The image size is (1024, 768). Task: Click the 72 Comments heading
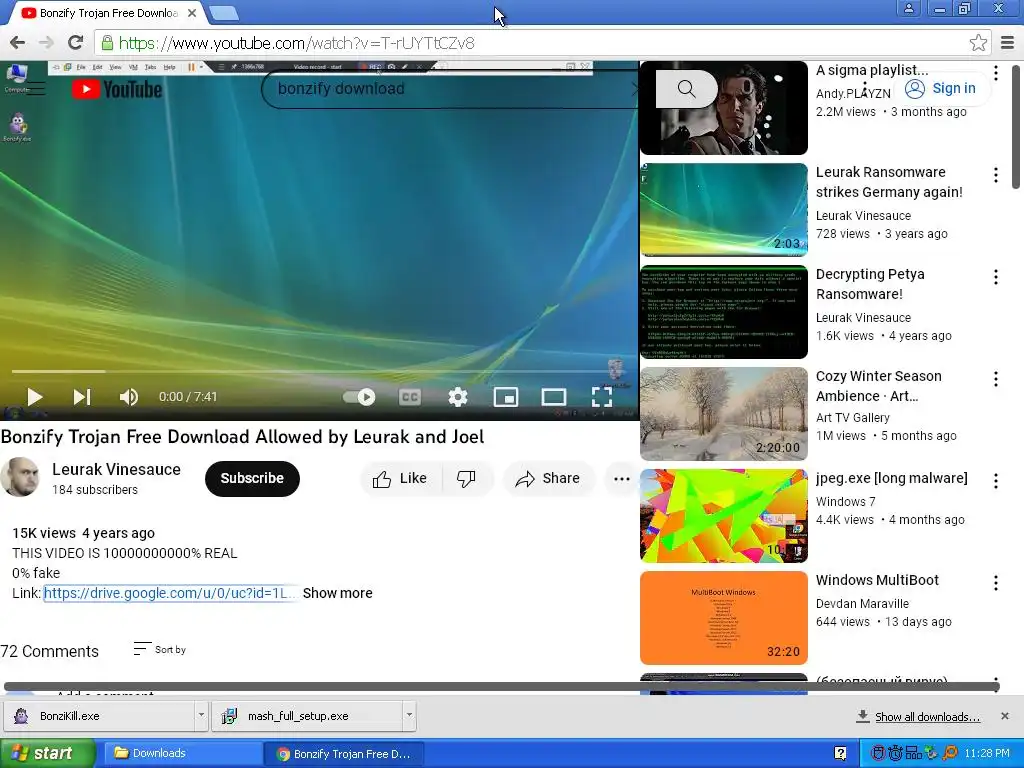coord(50,651)
